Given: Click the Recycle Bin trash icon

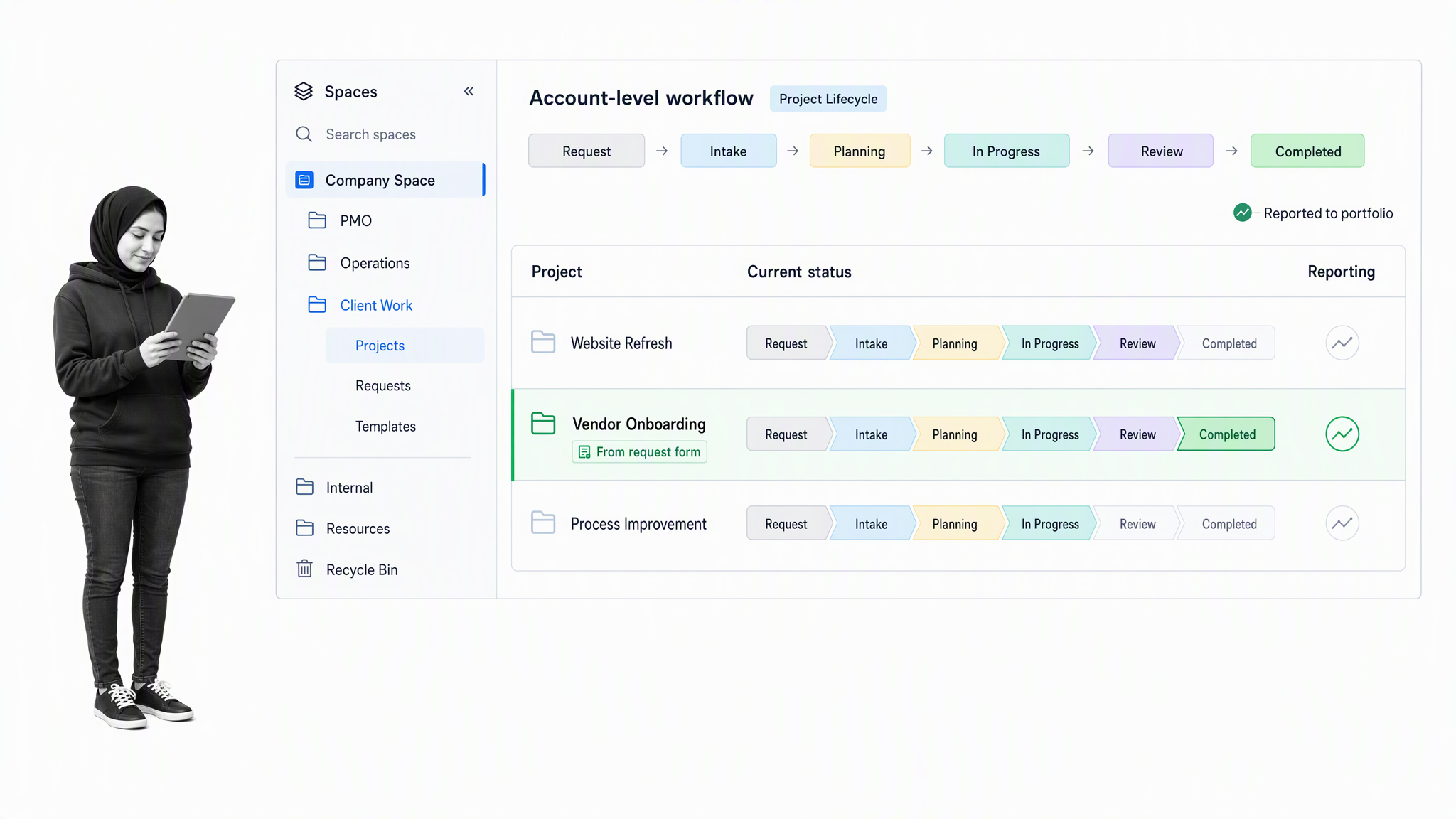Looking at the screenshot, I should coord(304,569).
